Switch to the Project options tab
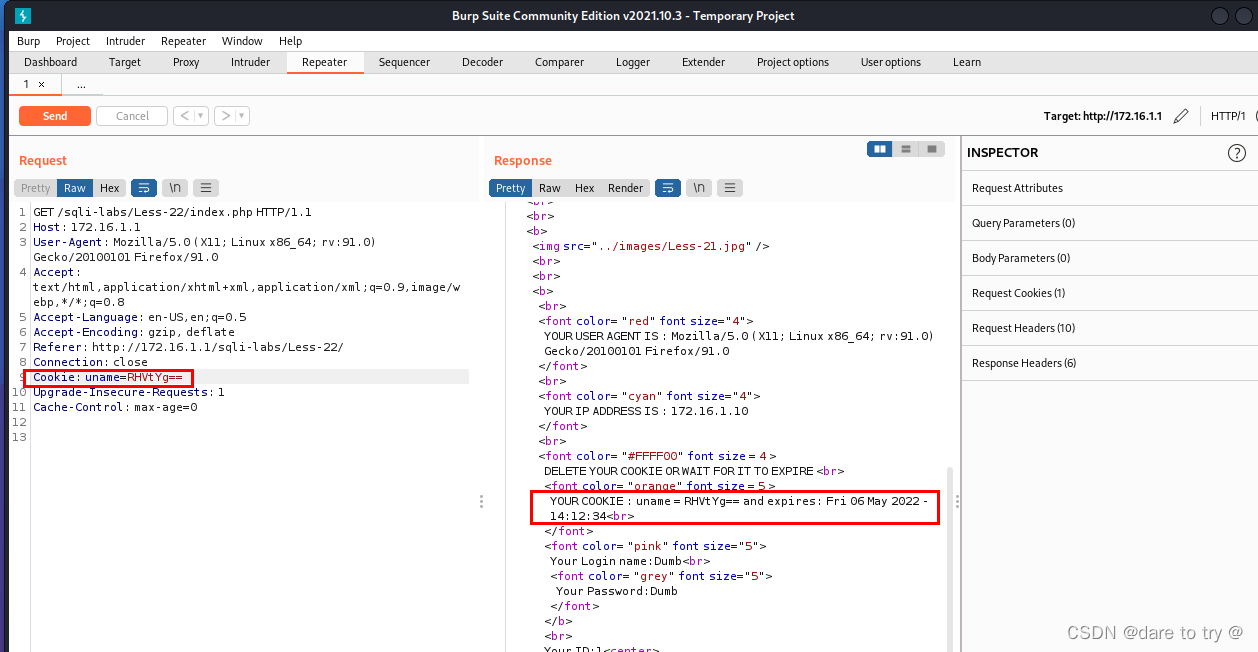This screenshot has height=652, width=1258. click(x=793, y=62)
